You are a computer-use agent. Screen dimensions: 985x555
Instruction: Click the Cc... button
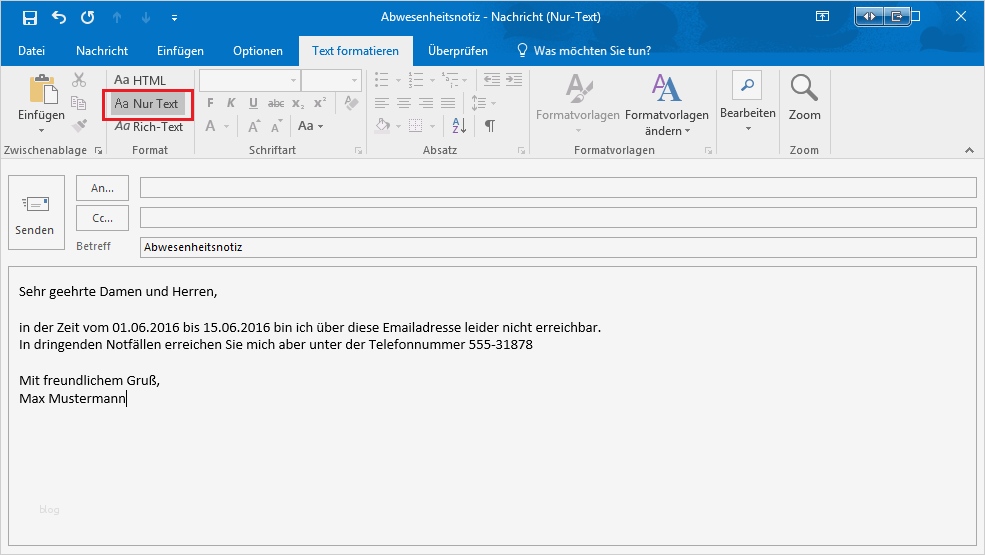[102, 217]
